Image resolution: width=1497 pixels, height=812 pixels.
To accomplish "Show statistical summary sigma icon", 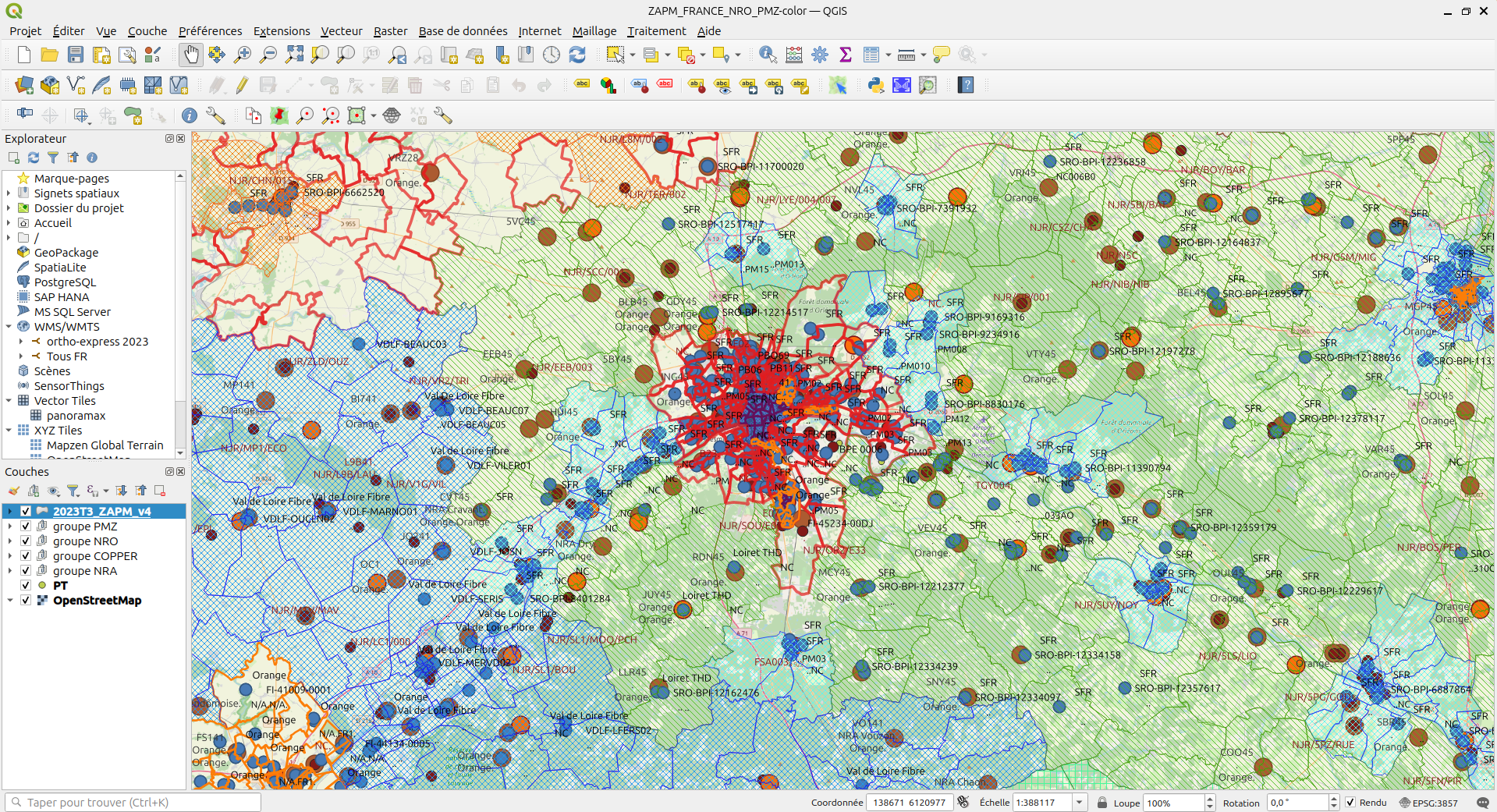I will 846,55.
